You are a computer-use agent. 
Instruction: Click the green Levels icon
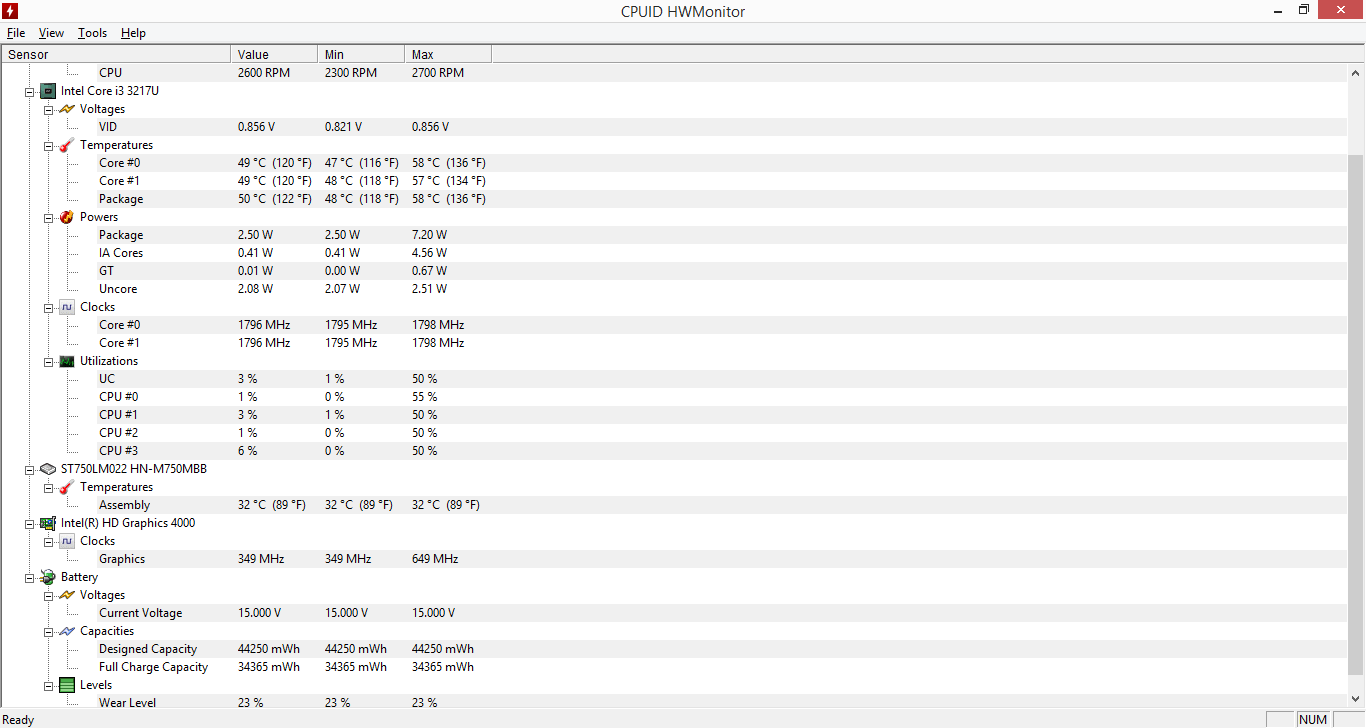pos(67,685)
